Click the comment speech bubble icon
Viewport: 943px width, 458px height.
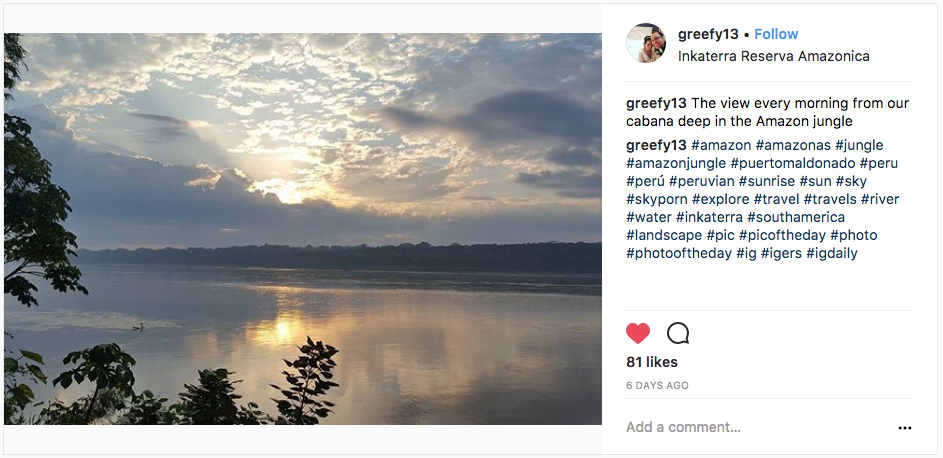(678, 333)
